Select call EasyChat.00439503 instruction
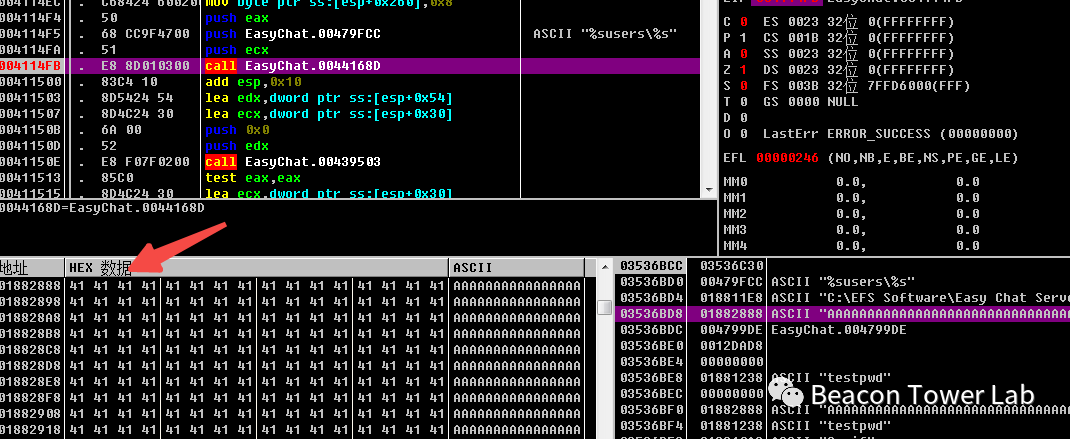This screenshot has width=1070, height=439. pyautogui.click(x=293, y=162)
